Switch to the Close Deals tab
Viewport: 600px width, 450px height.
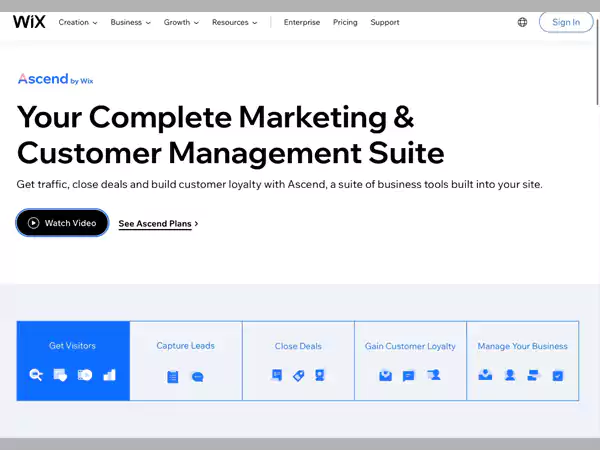tap(298, 361)
